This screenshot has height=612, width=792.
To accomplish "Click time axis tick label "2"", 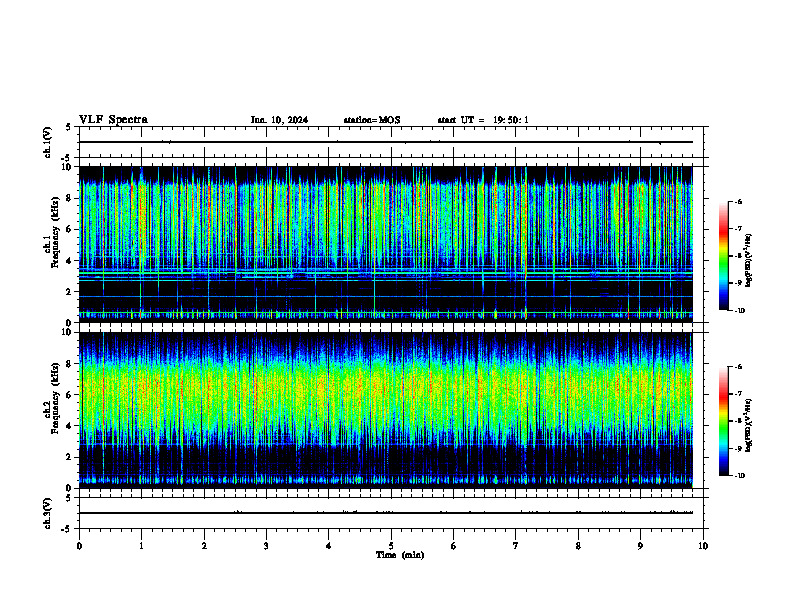I will coord(204,546).
